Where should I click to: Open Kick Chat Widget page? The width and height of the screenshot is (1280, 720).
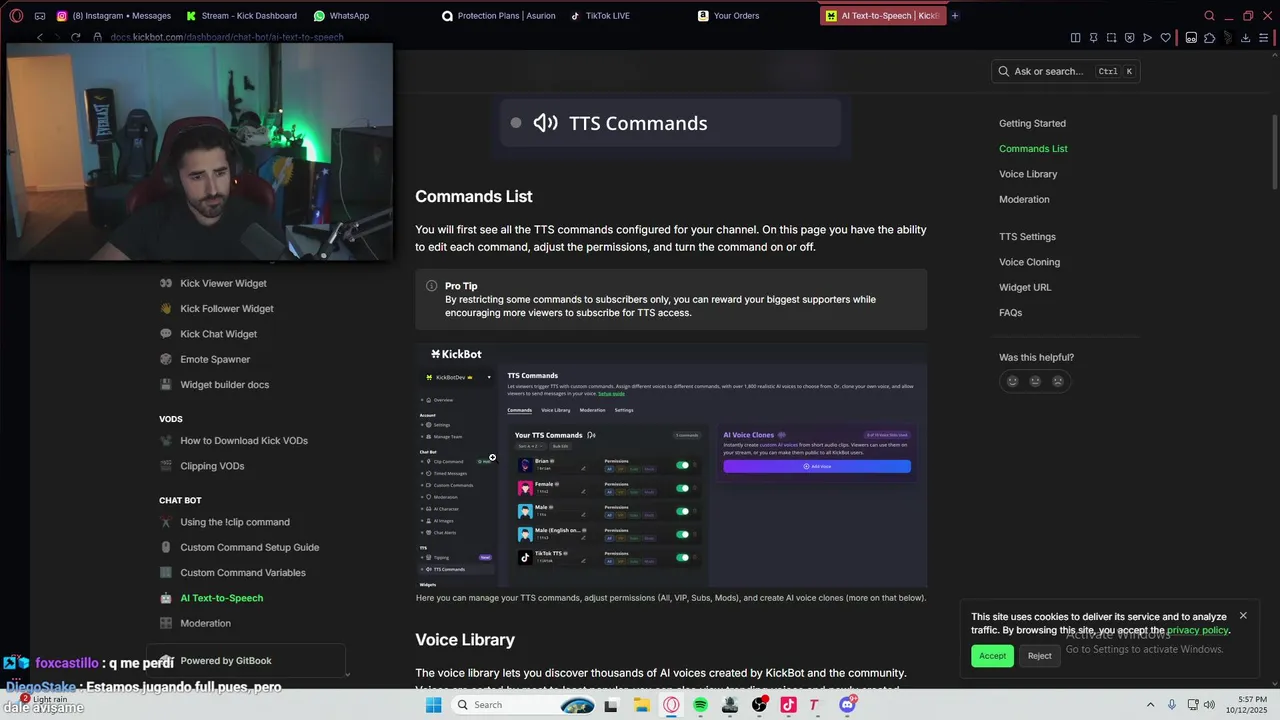218,334
